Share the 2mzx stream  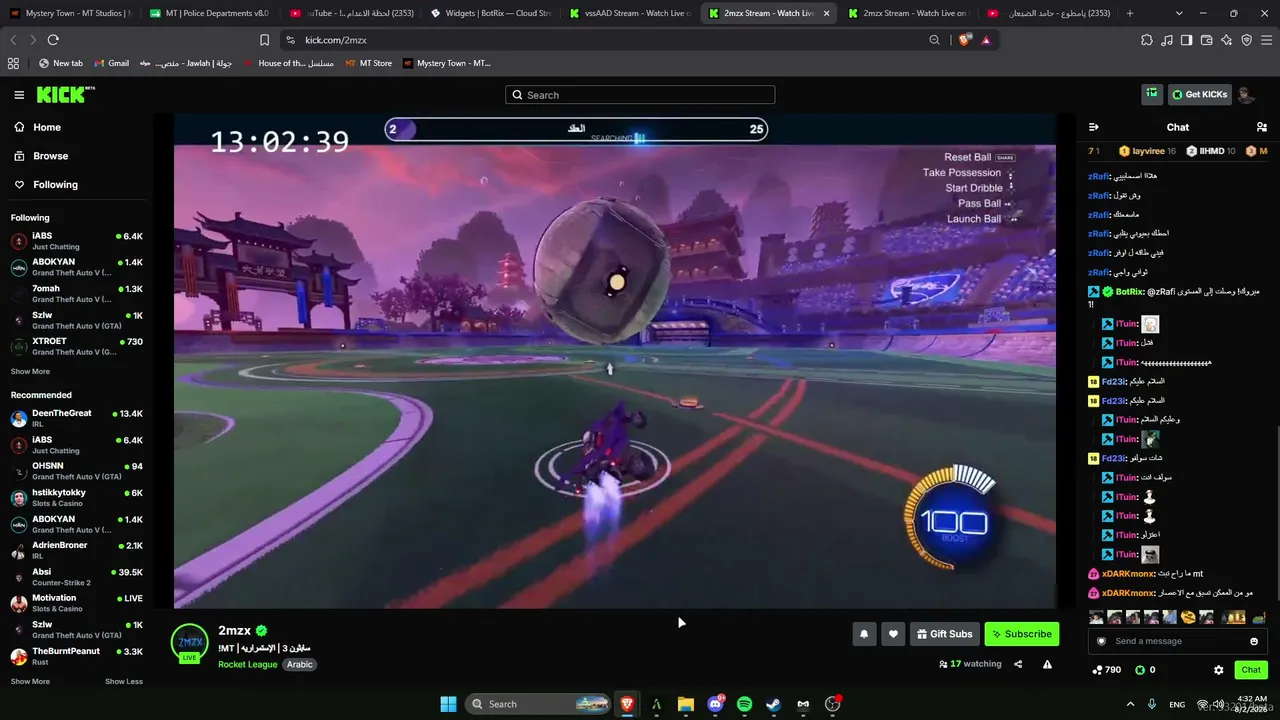(x=1018, y=664)
